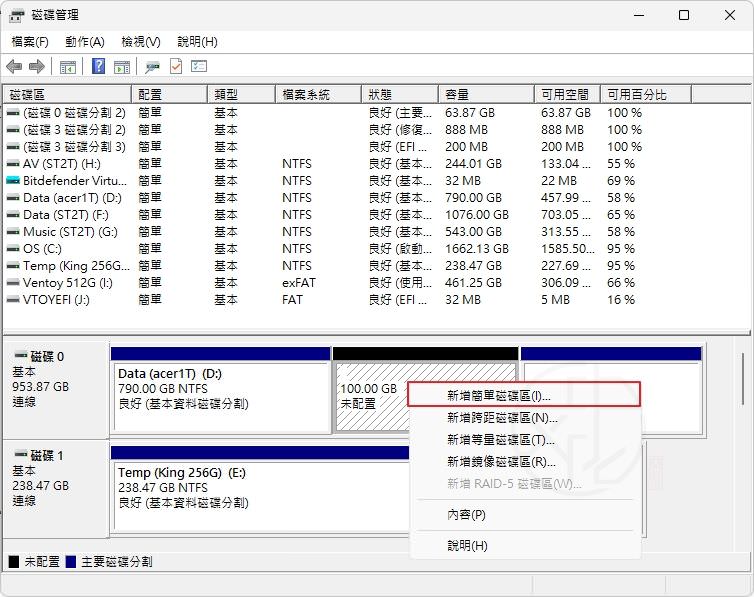Click the show/hide console tree icon
The image size is (754, 597).
point(68,67)
